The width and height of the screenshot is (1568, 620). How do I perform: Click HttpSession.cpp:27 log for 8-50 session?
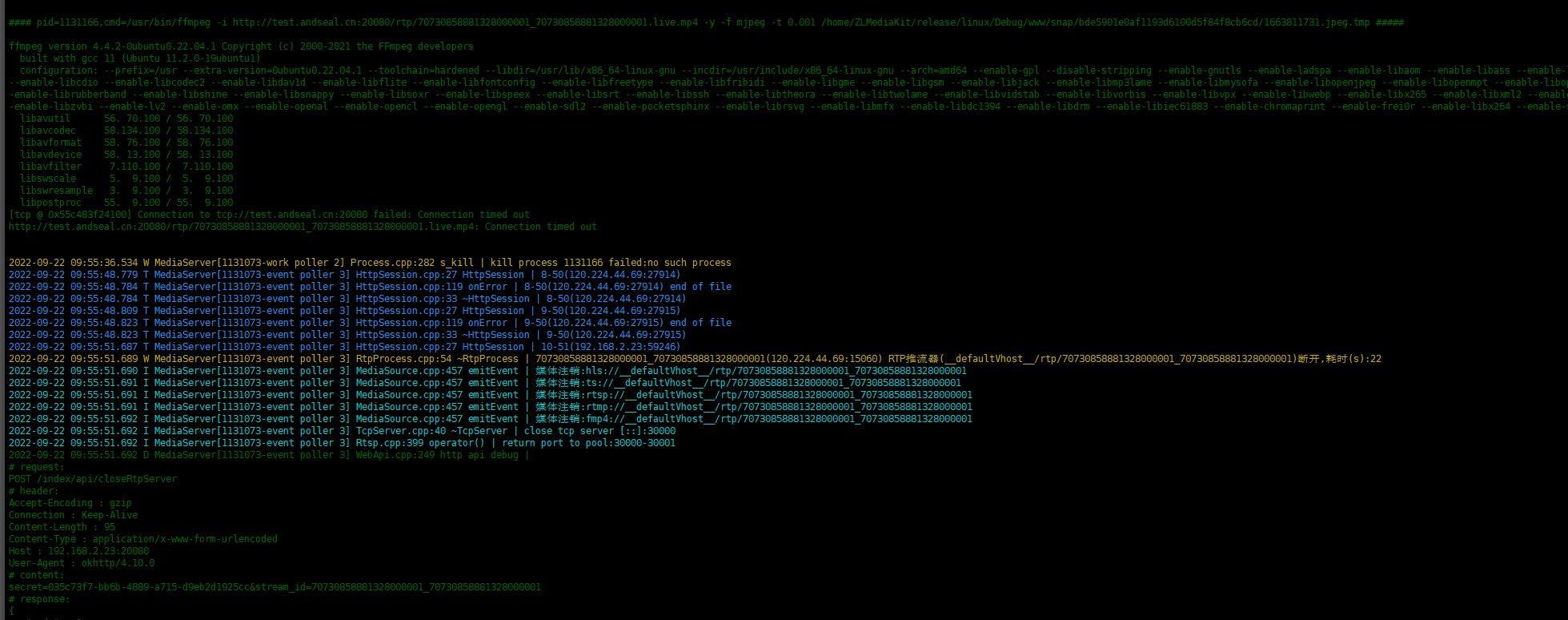[344, 275]
